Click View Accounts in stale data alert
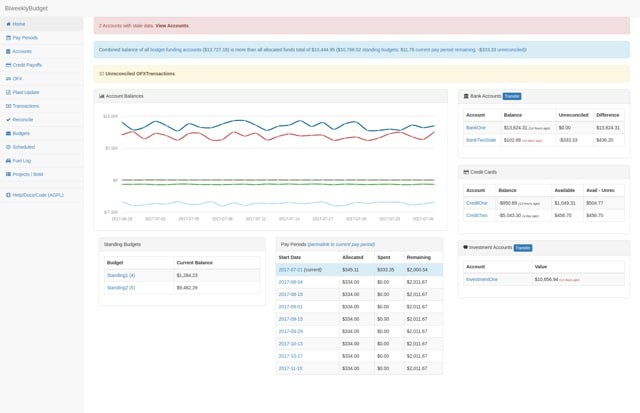The width and height of the screenshot is (640, 413). (172, 26)
